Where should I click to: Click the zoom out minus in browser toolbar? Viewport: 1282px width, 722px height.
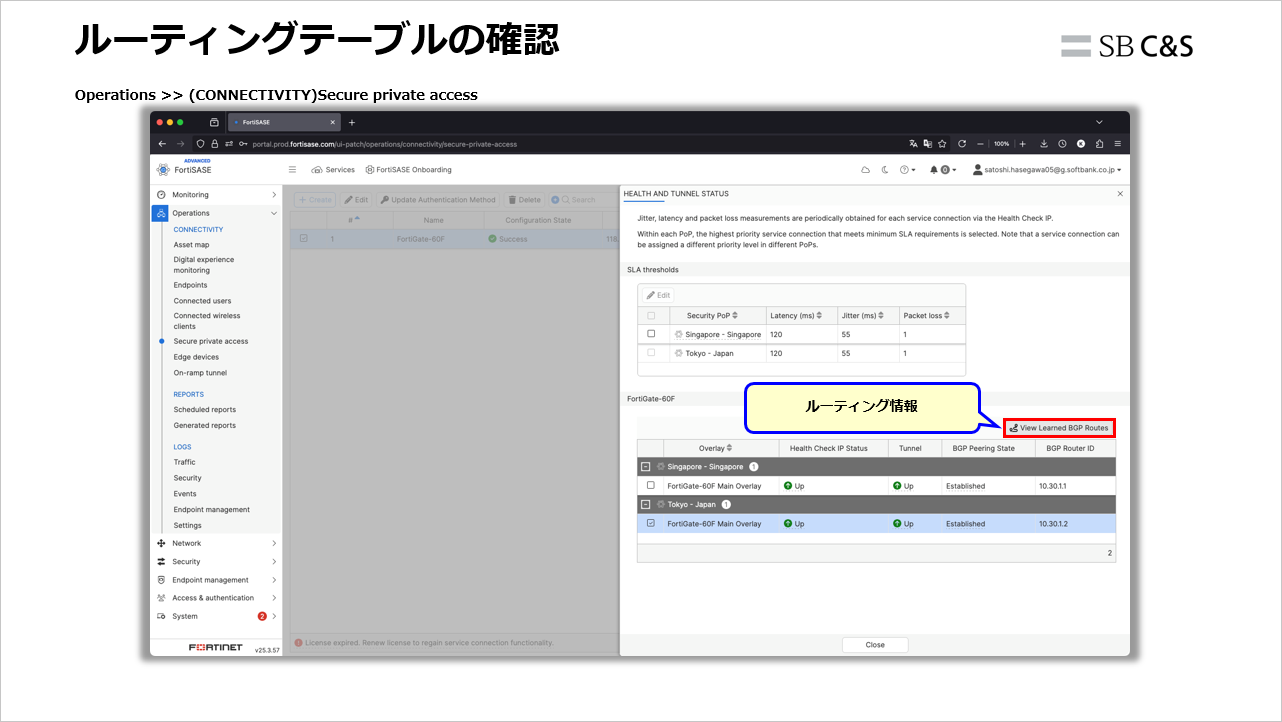981,143
